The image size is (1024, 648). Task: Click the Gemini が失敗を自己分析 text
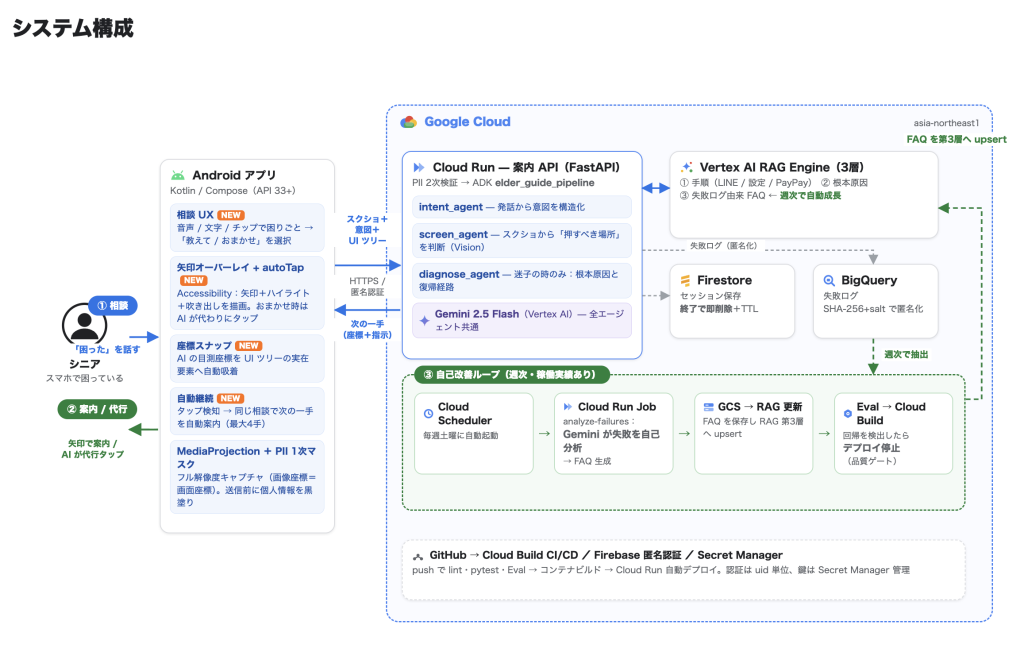coord(611,441)
